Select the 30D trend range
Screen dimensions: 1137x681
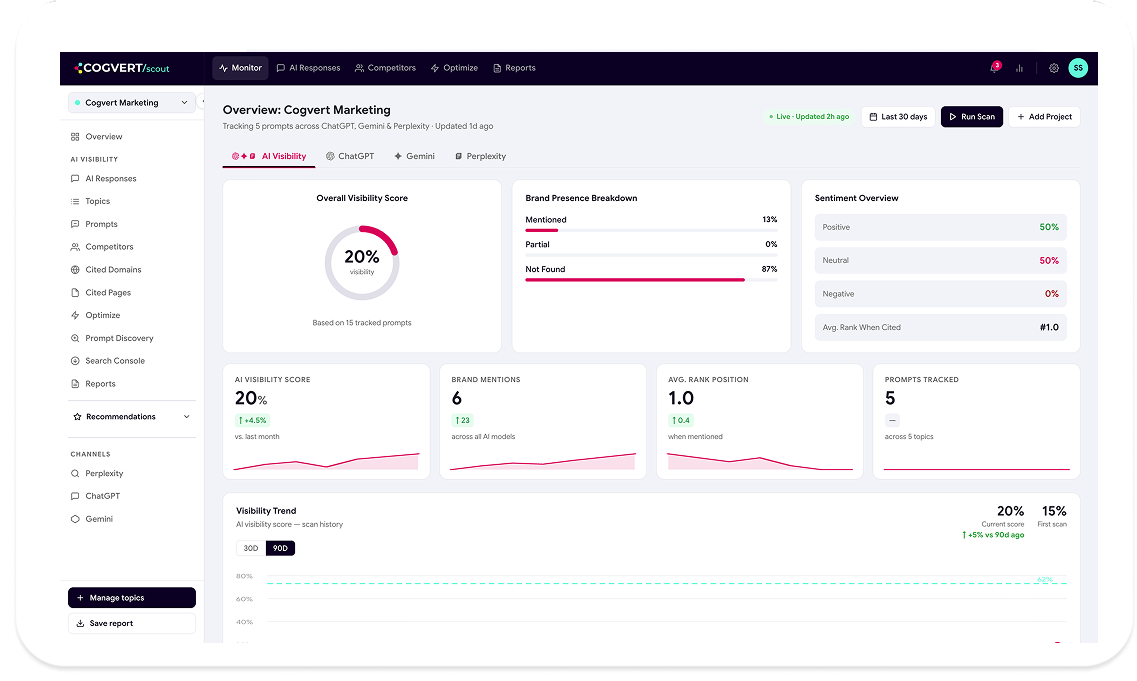[x=251, y=548]
